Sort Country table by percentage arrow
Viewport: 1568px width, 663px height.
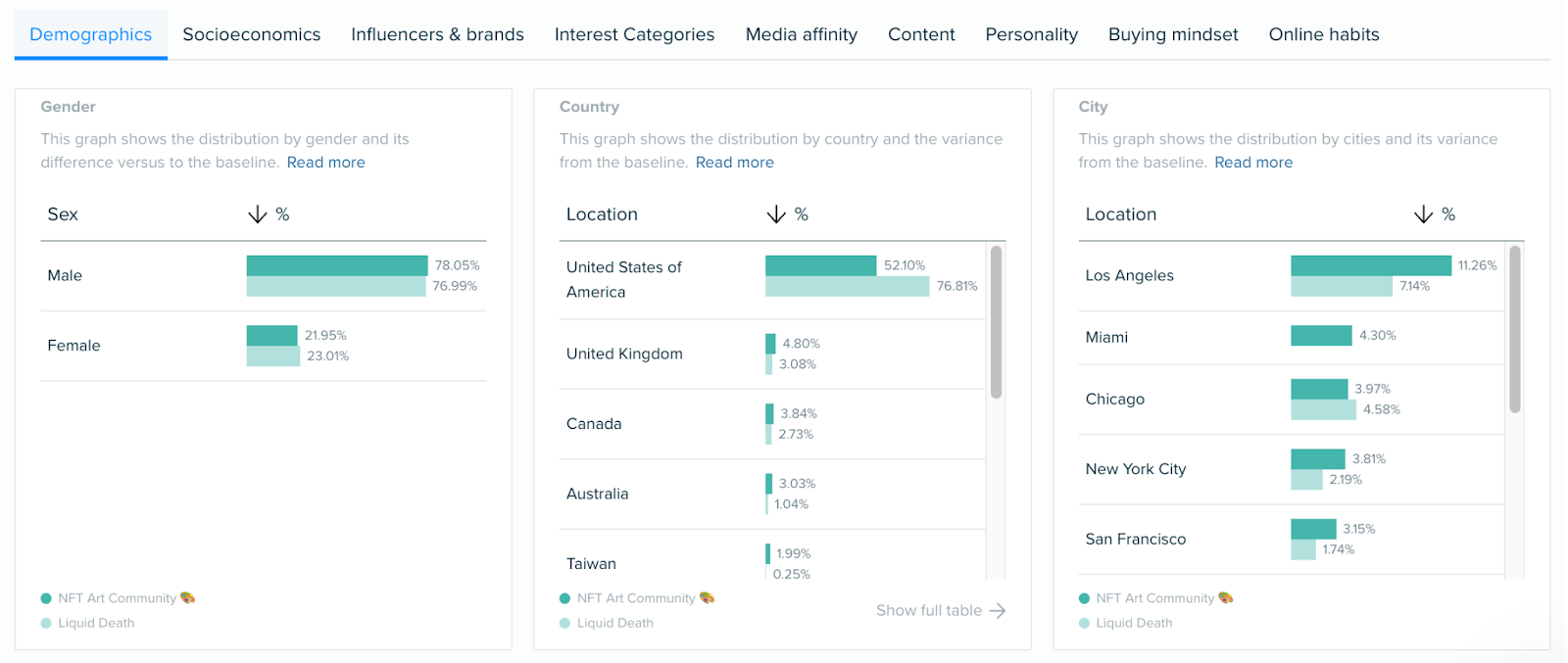click(775, 214)
